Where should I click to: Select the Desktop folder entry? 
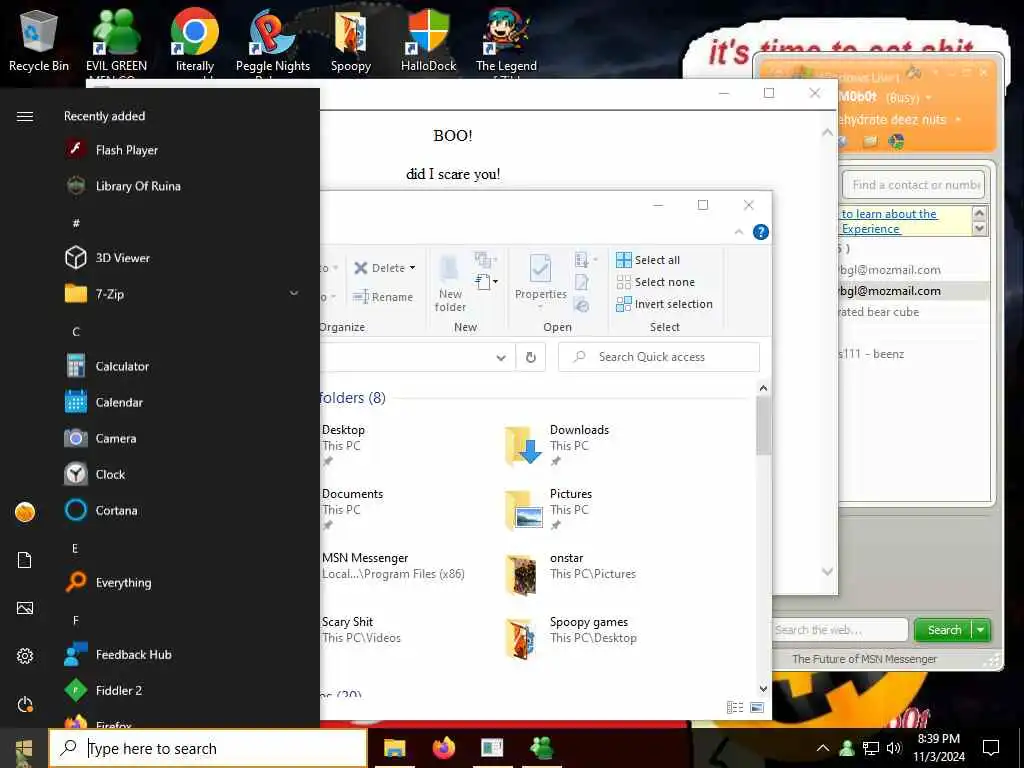343,445
